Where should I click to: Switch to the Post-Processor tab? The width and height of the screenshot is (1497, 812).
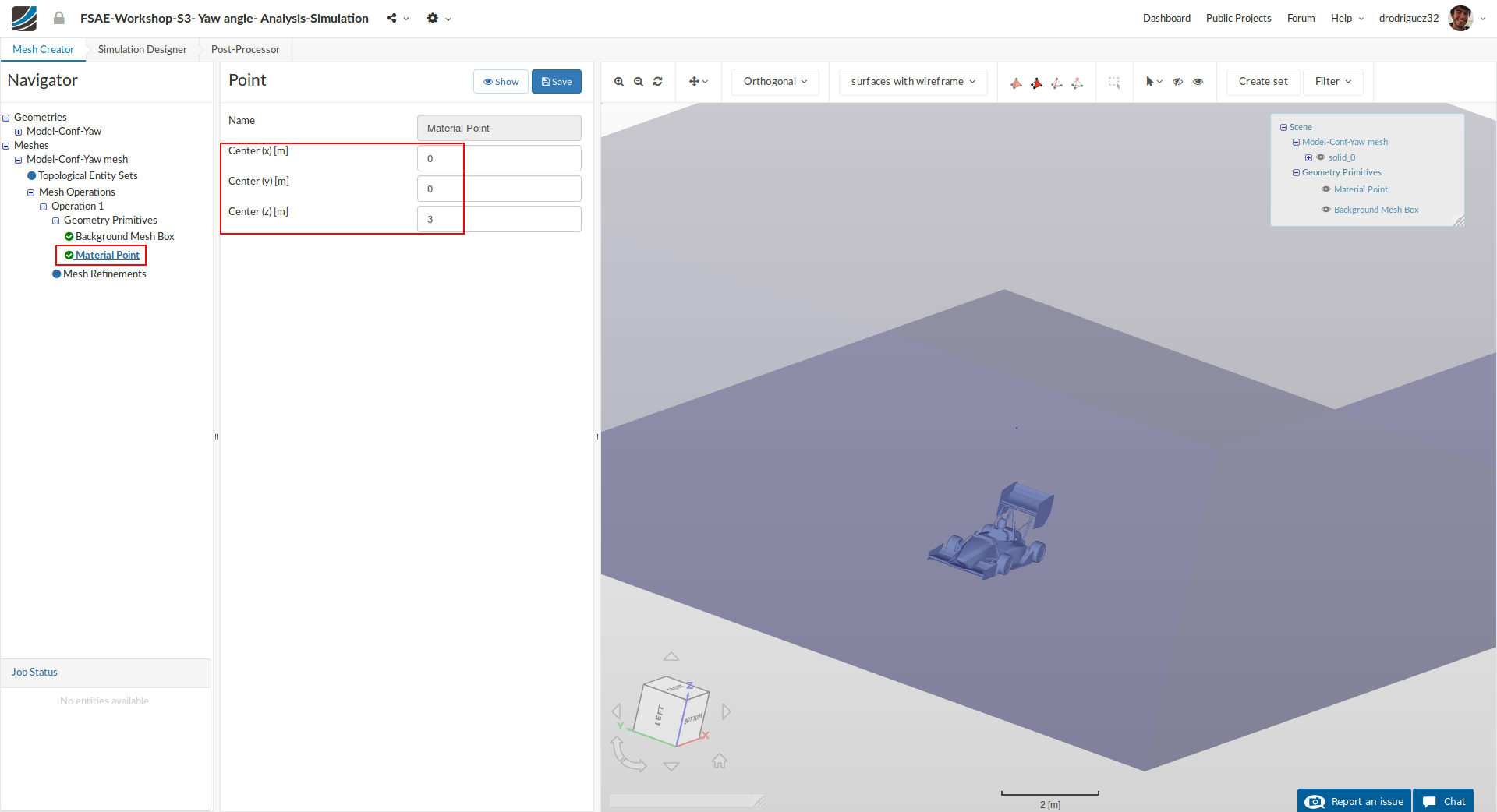(246, 49)
